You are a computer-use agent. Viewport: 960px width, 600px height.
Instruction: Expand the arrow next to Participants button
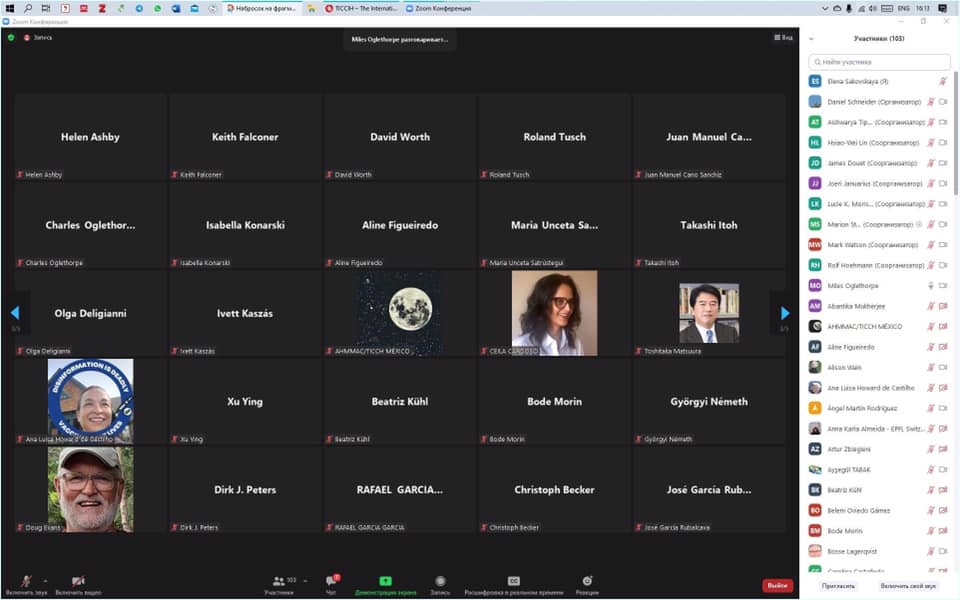[x=306, y=580]
